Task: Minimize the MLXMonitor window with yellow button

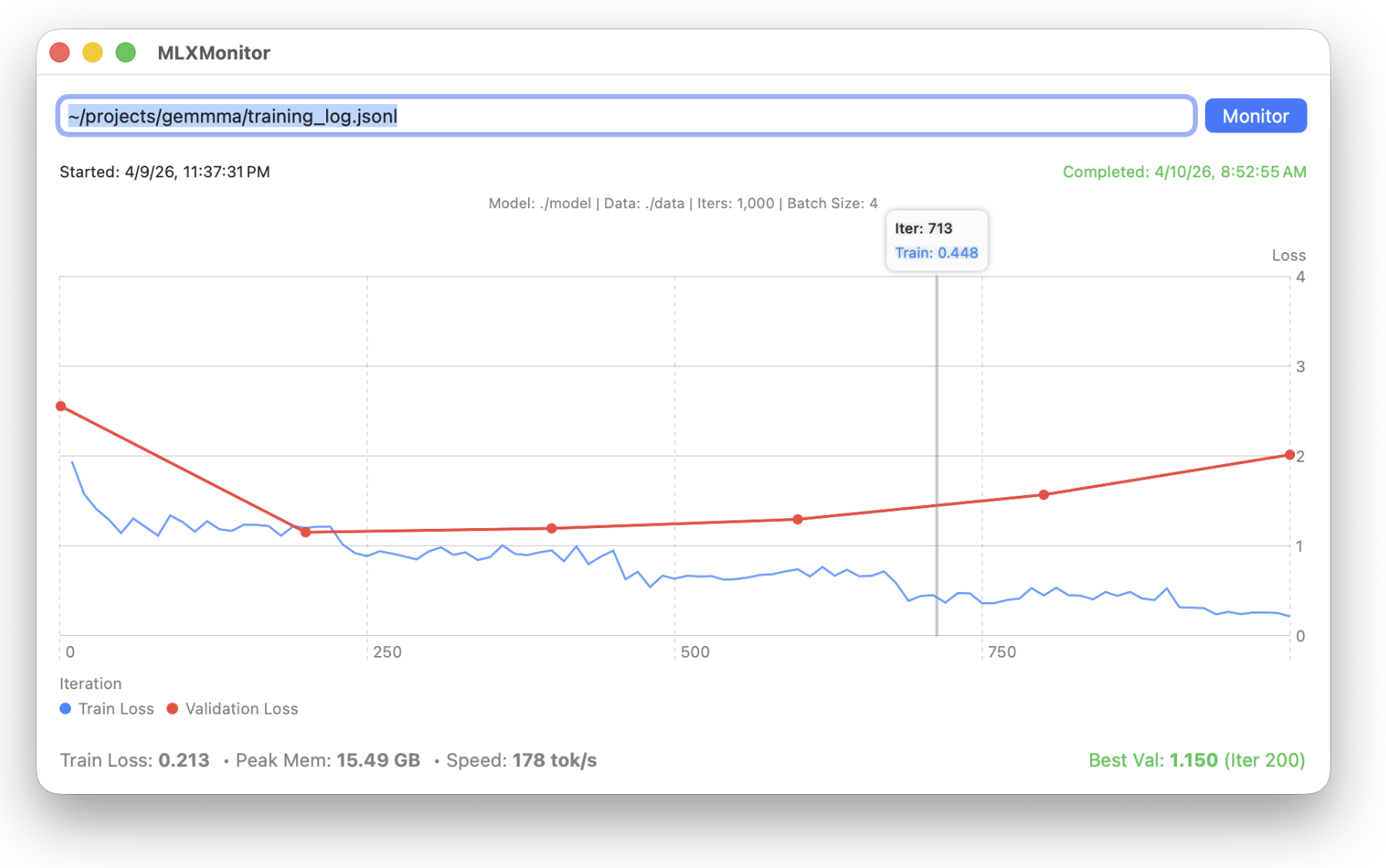Action: point(93,52)
